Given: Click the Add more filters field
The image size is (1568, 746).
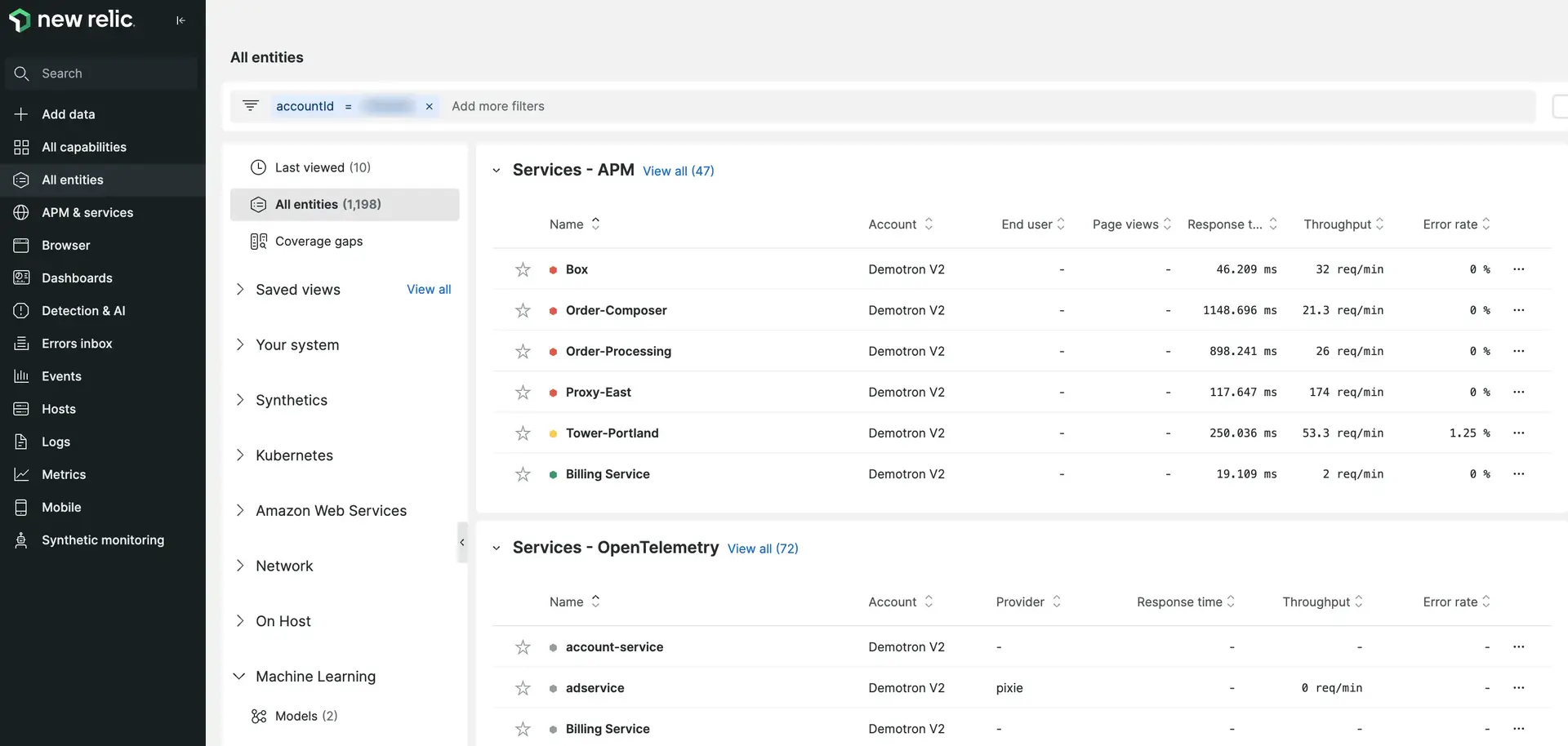Looking at the screenshot, I should [x=498, y=107].
